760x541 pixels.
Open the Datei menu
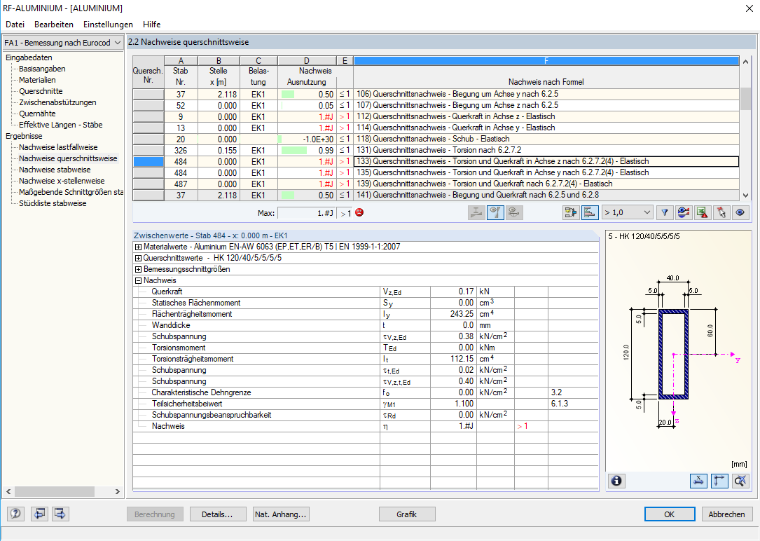[15, 24]
